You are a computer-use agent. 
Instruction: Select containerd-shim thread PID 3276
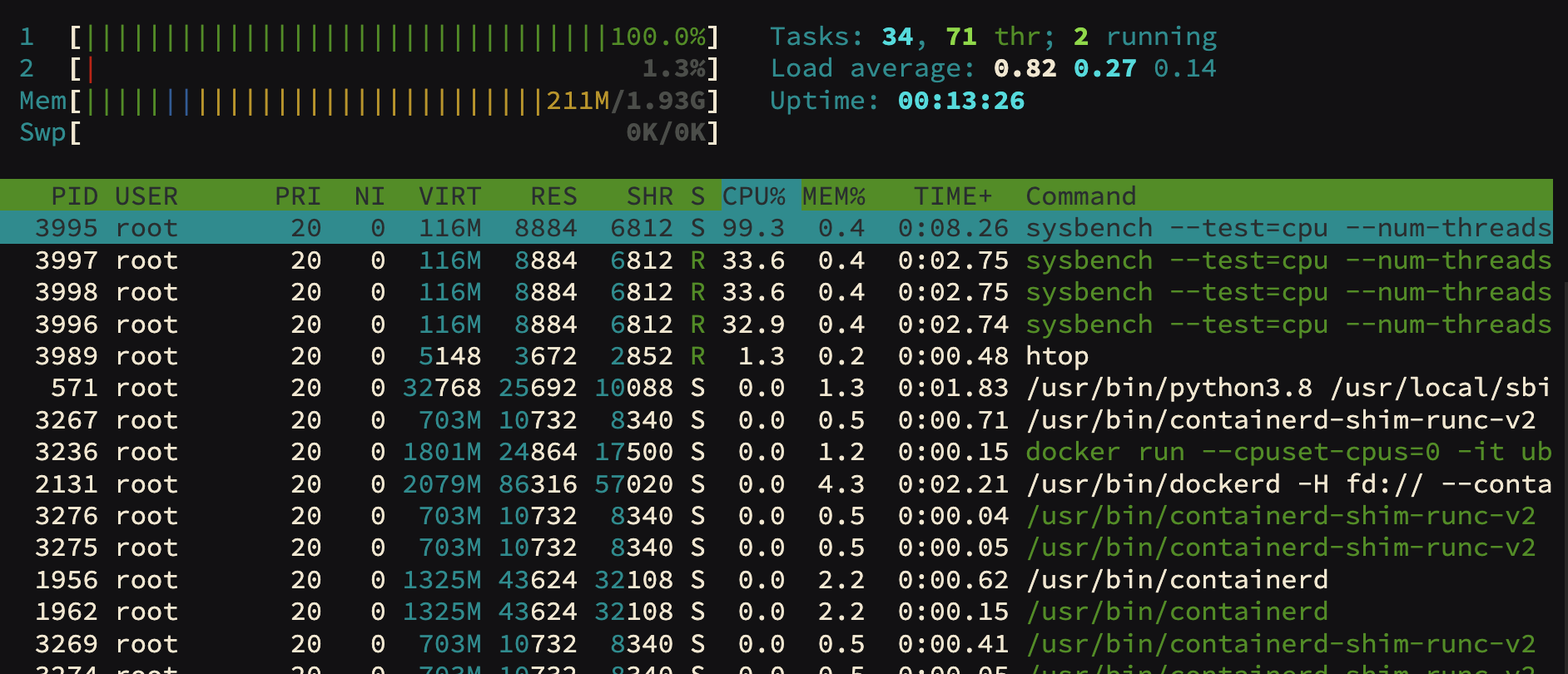coord(777,516)
